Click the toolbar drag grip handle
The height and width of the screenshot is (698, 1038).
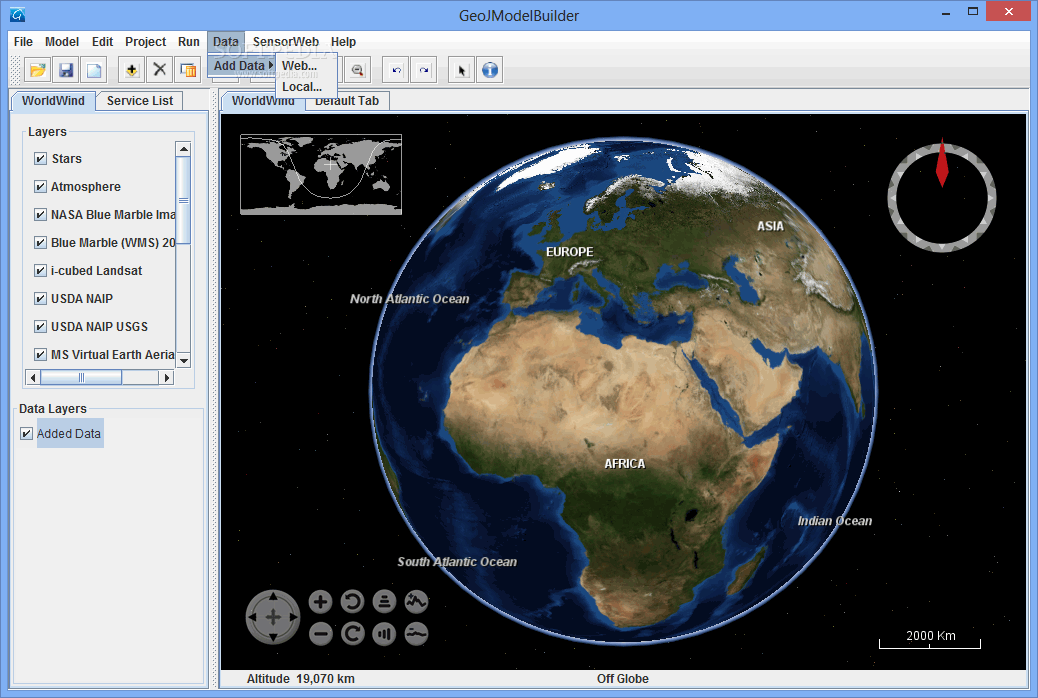pyautogui.click(x=16, y=70)
